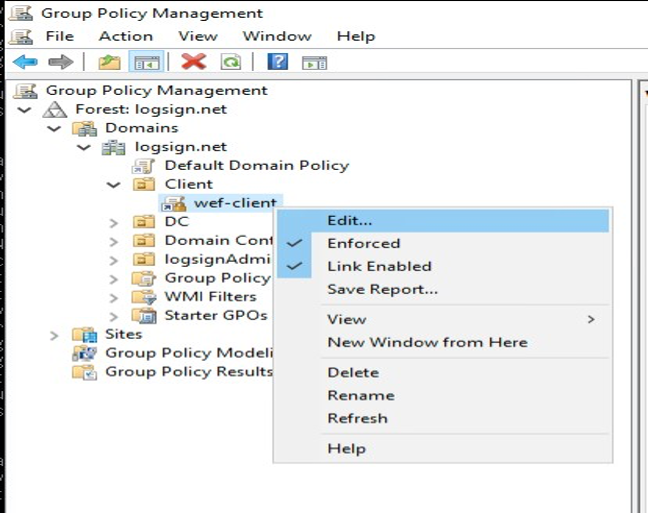Collapse the Forest: logsign.net node

[24, 110]
